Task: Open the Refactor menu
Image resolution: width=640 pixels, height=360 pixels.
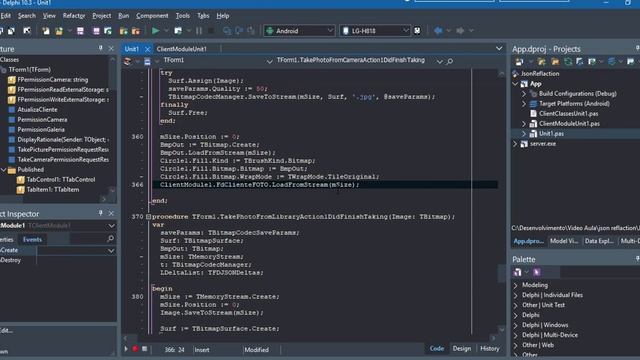Action: point(74,16)
